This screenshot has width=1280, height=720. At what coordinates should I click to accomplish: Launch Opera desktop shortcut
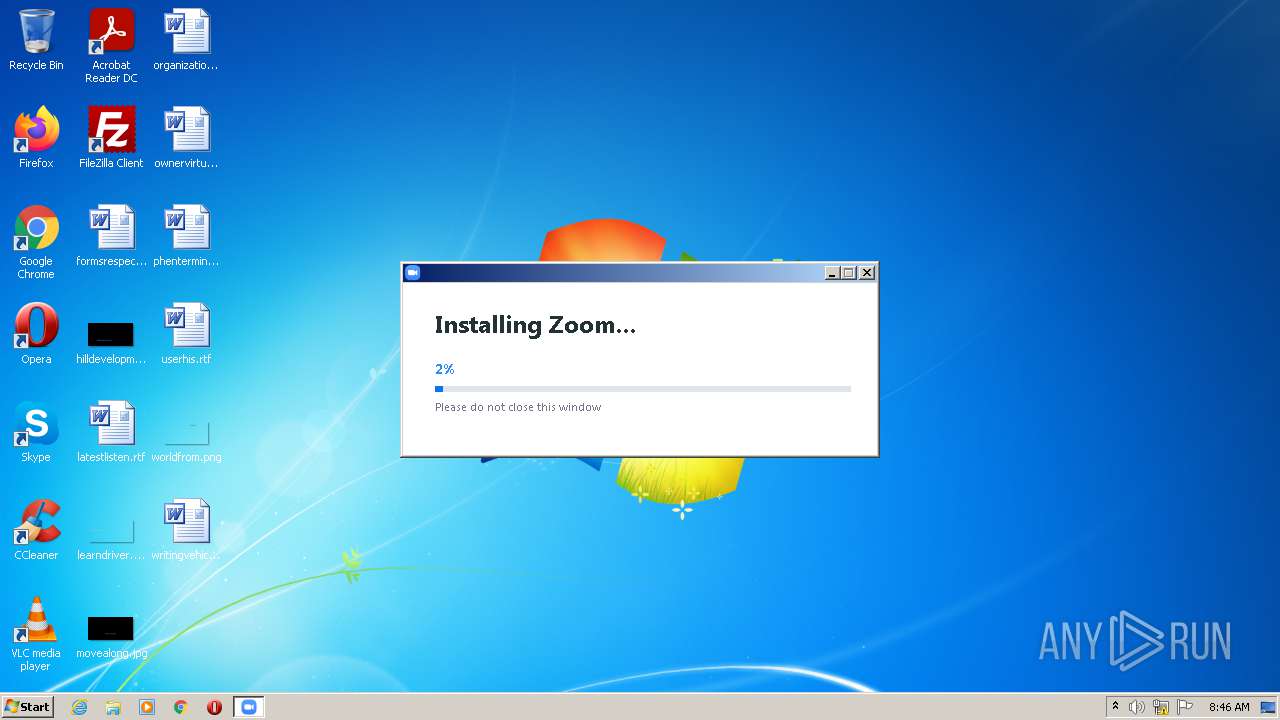pyautogui.click(x=36, y=334)
